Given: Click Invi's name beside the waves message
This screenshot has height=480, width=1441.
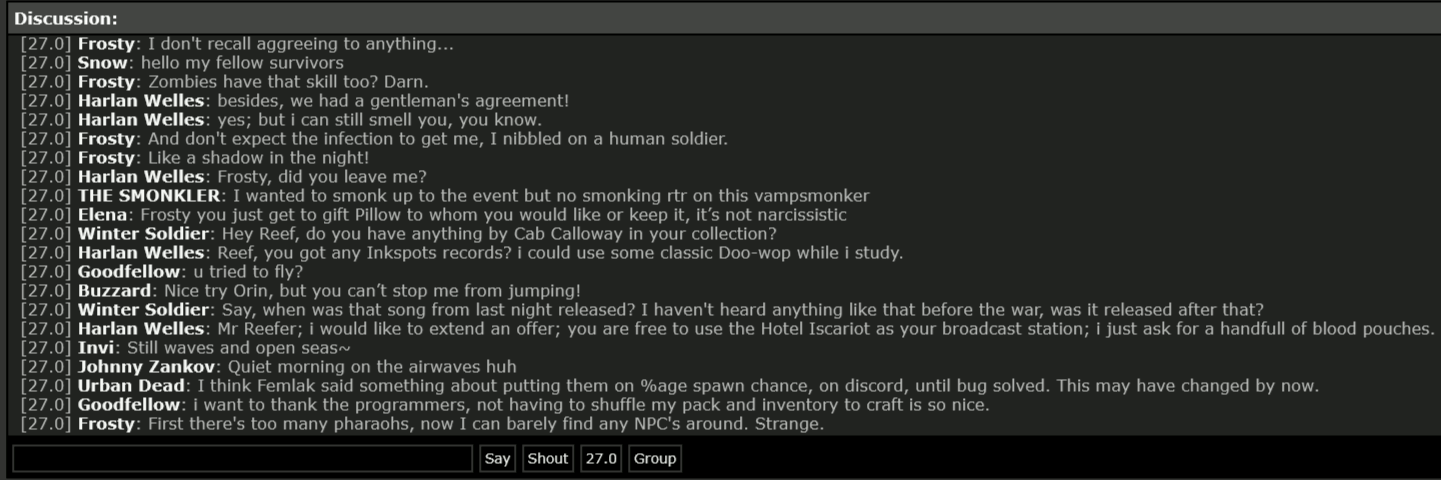Looking at the screenshot, I should pyautogui.click(x=95, y=348).
